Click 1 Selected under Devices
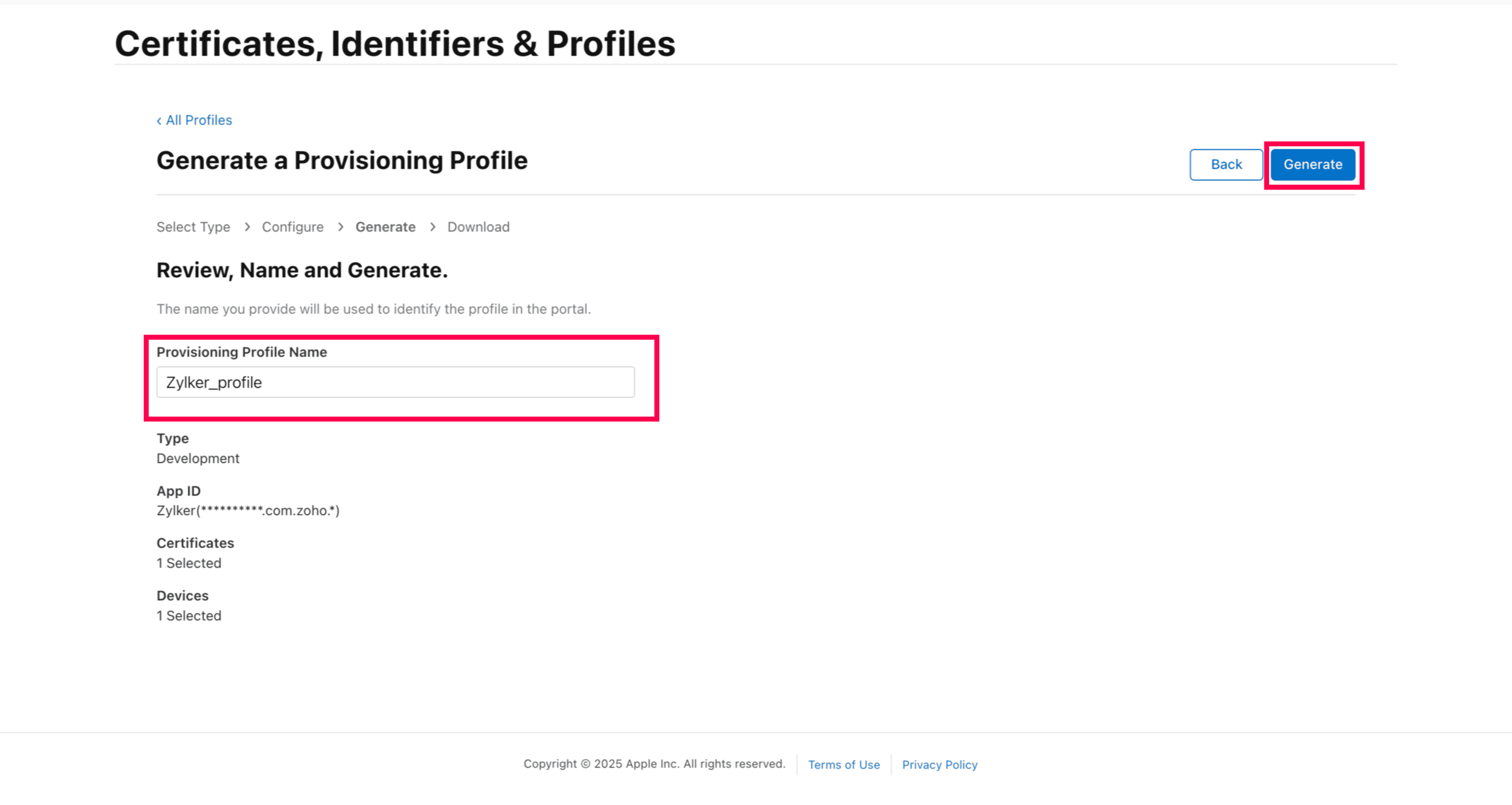 click(x=189, y=616)
